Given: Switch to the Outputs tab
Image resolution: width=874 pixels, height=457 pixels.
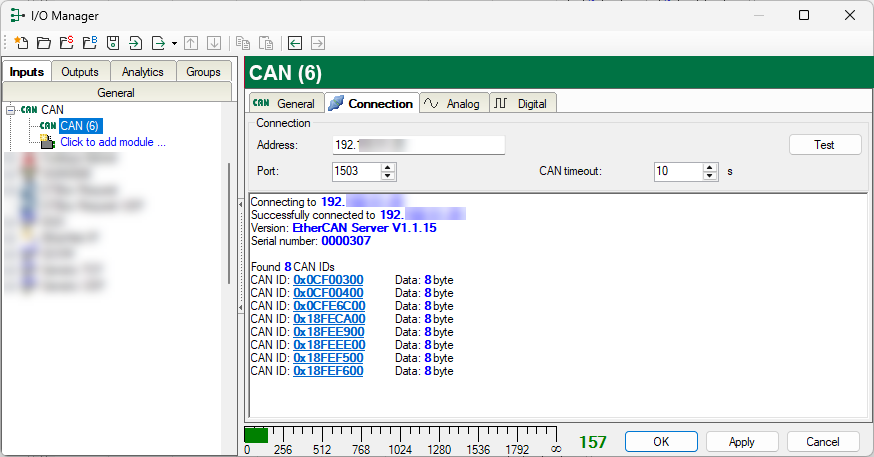Looking at the screenshot, I should 80,72.
